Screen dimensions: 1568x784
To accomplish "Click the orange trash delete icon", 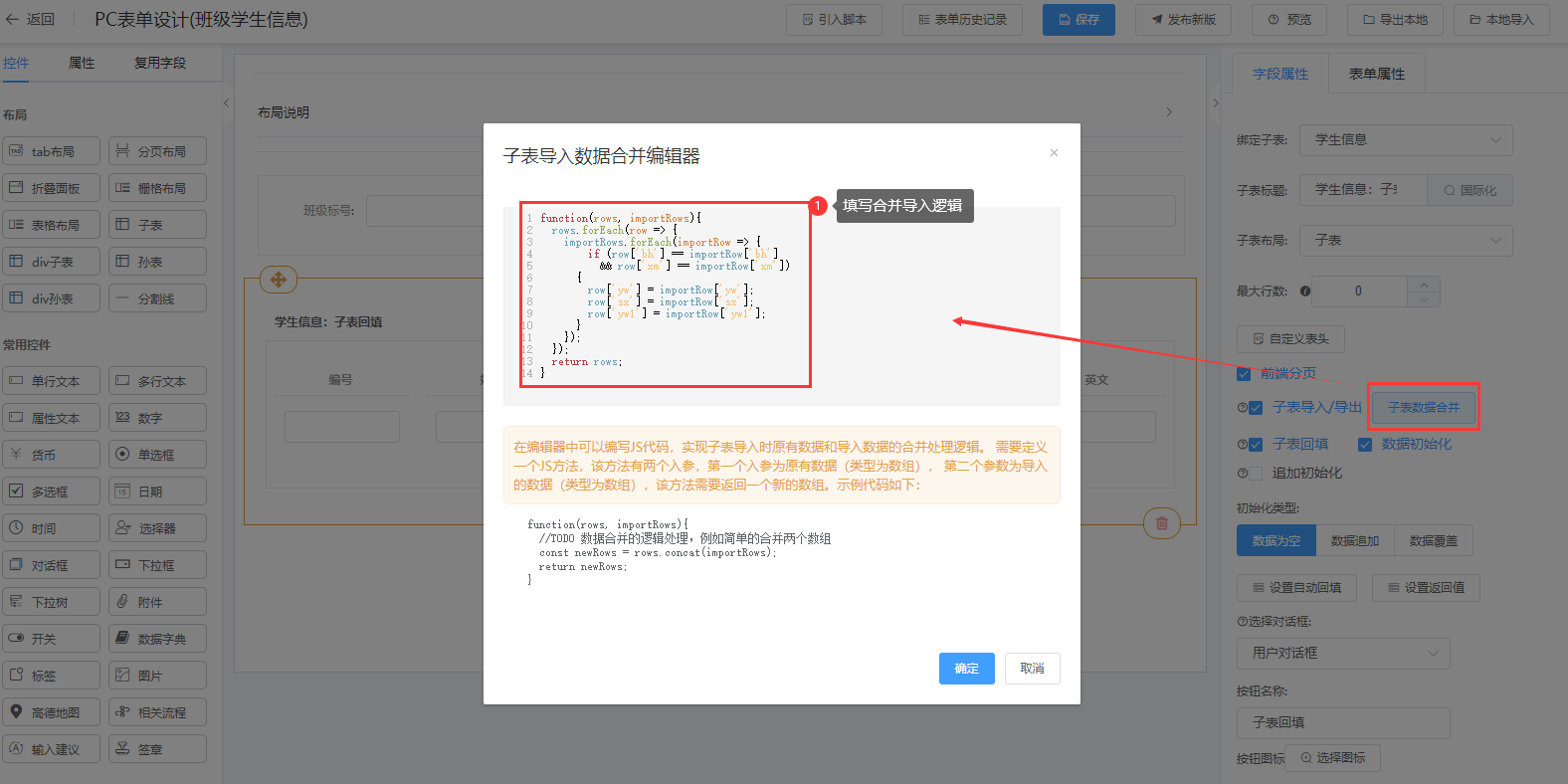I will 1161,523.
